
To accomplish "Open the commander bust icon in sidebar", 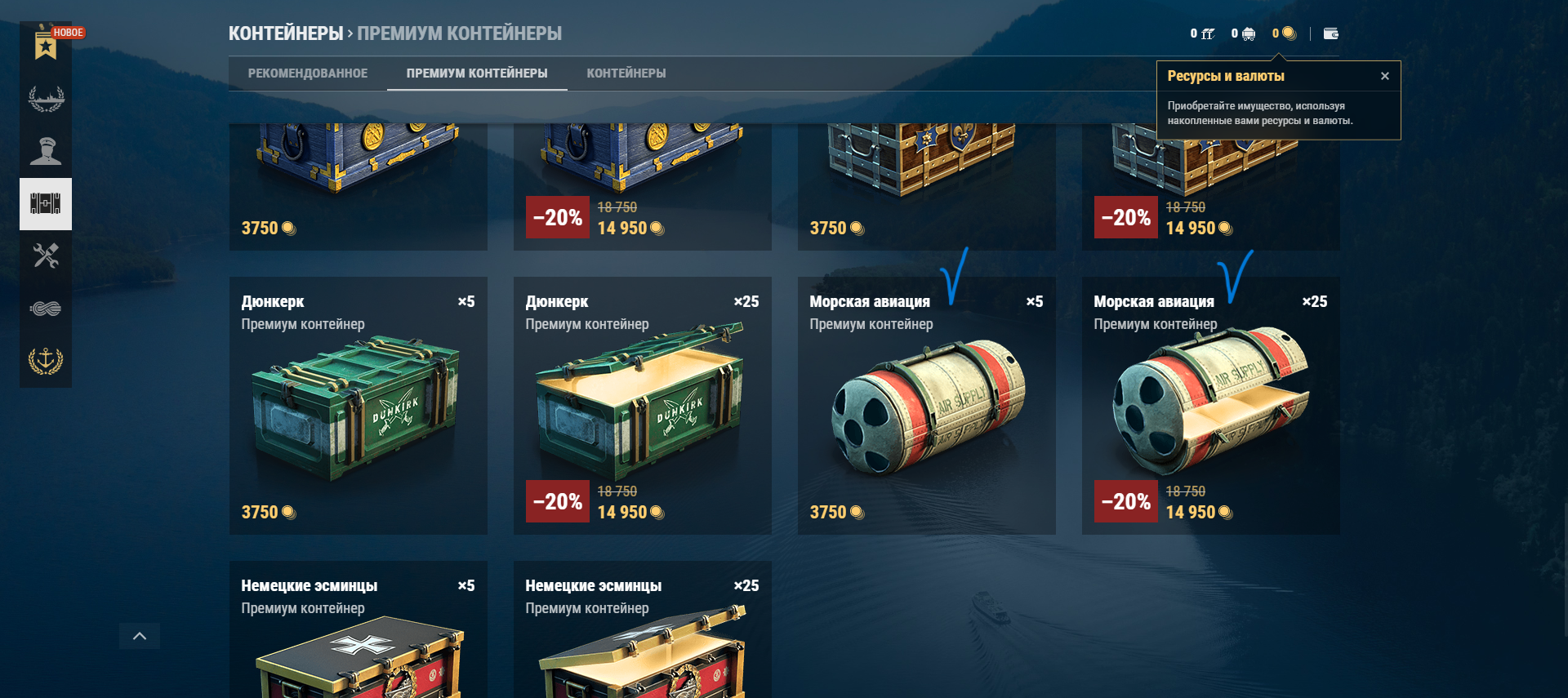I will click(46, 151).
